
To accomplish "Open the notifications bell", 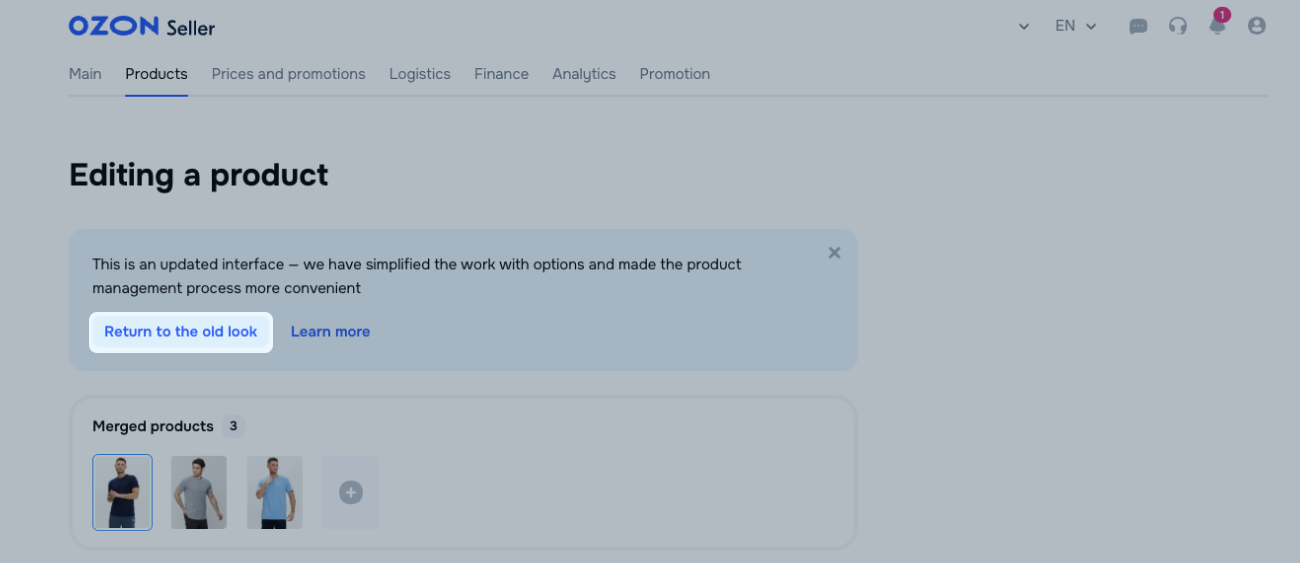I will (1217, 26).
